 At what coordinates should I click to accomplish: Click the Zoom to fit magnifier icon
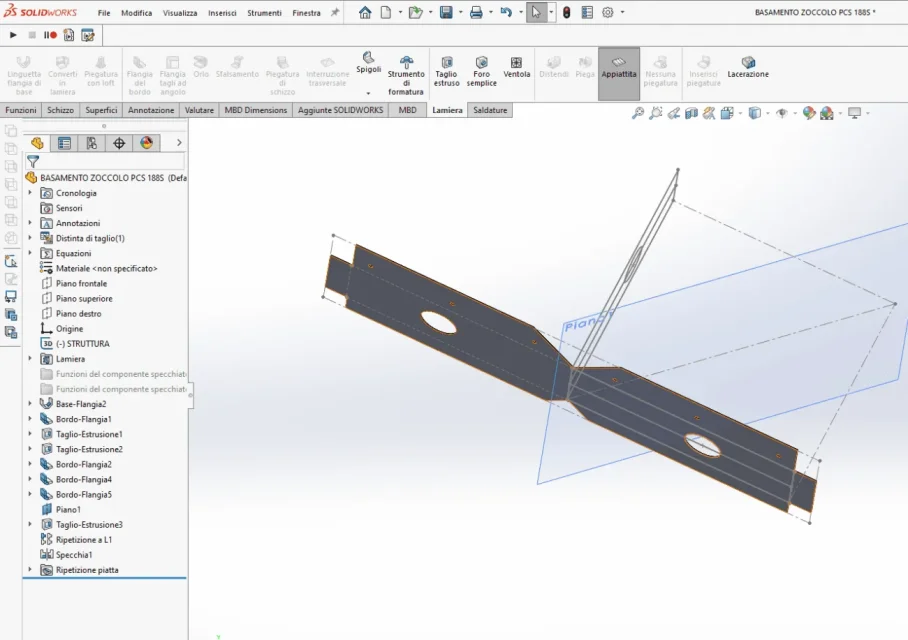pyautogui.click(x=638, y=113)
